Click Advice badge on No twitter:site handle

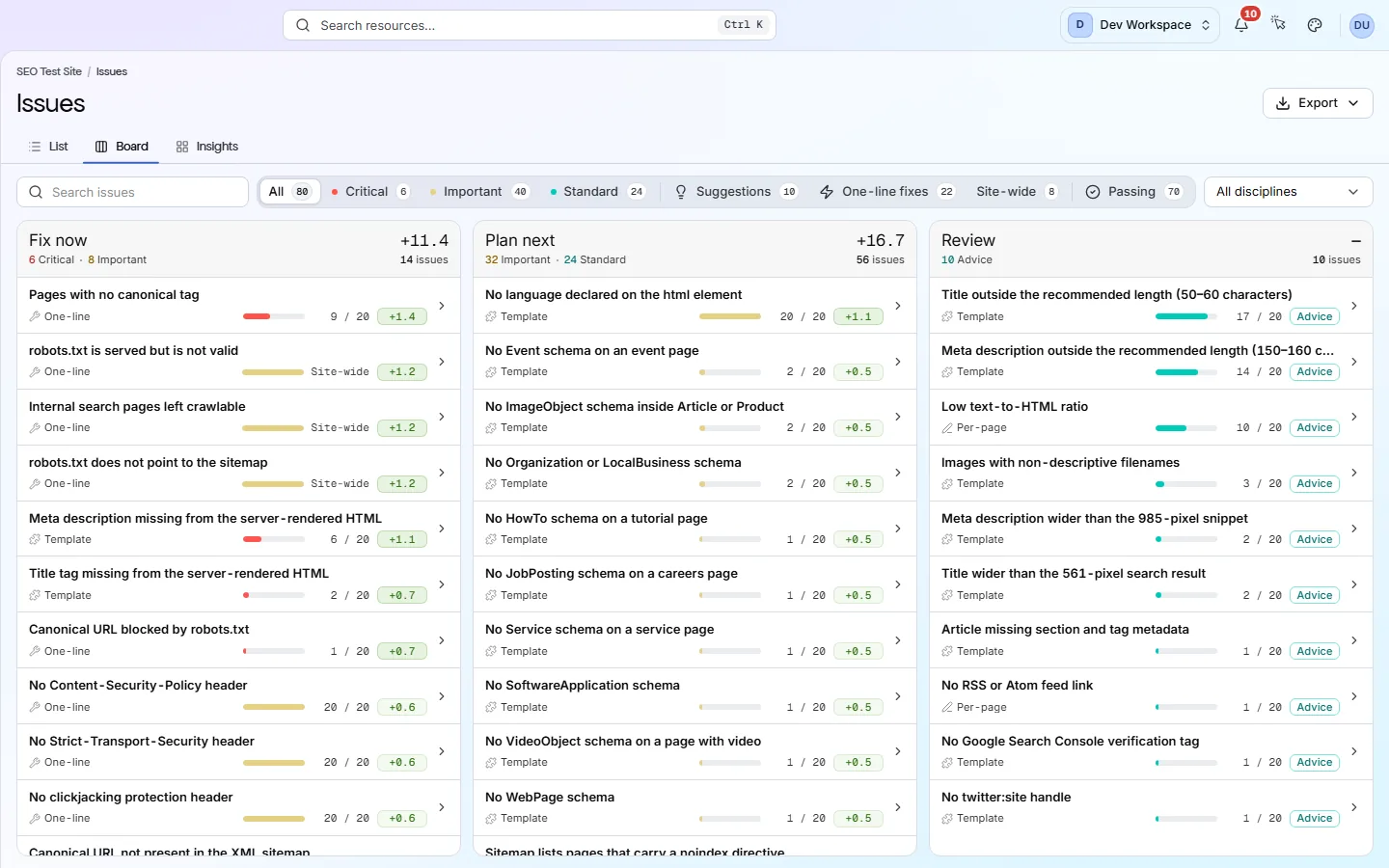(1314, 818)
